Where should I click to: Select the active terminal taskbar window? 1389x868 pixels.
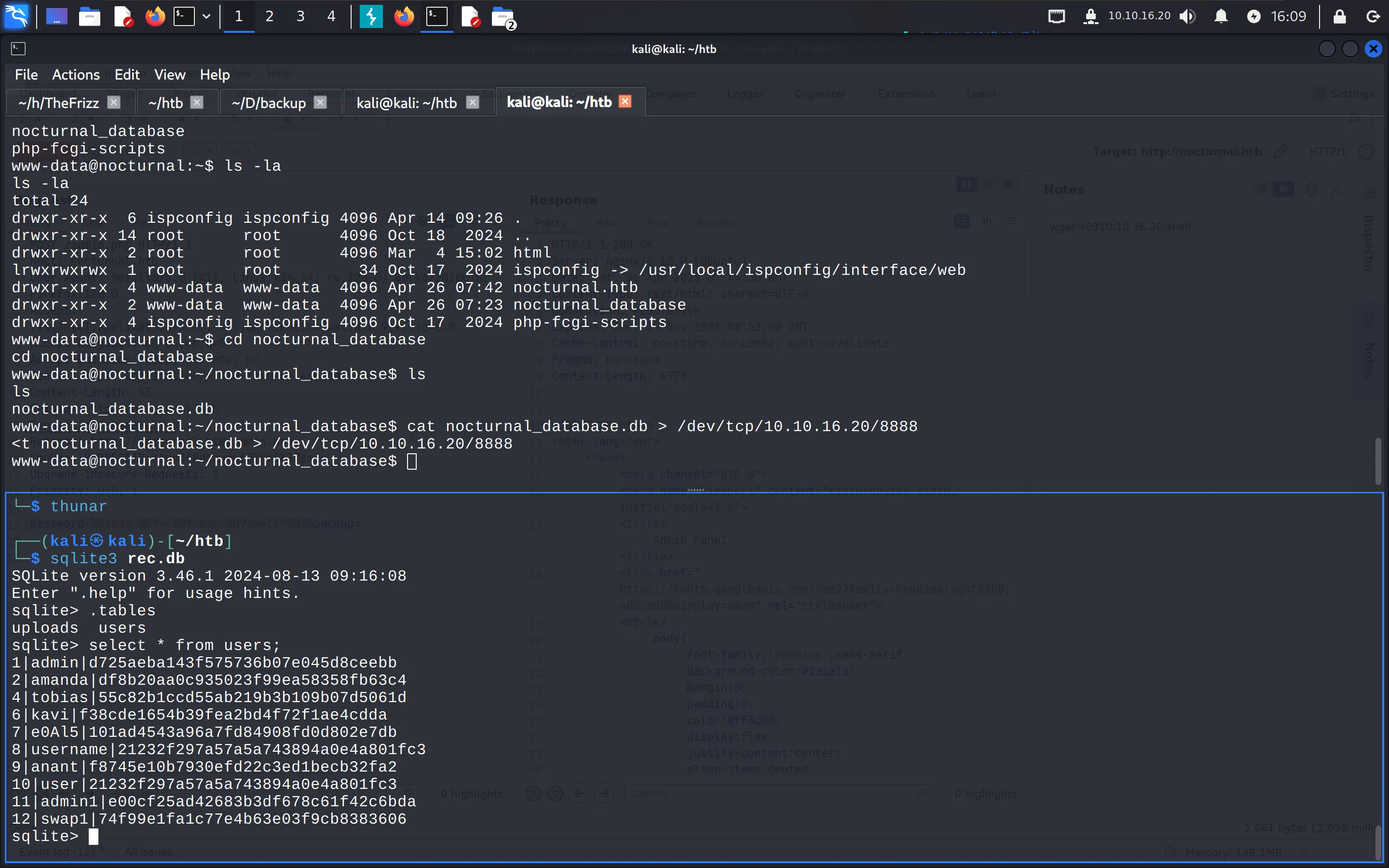(437, 16)
